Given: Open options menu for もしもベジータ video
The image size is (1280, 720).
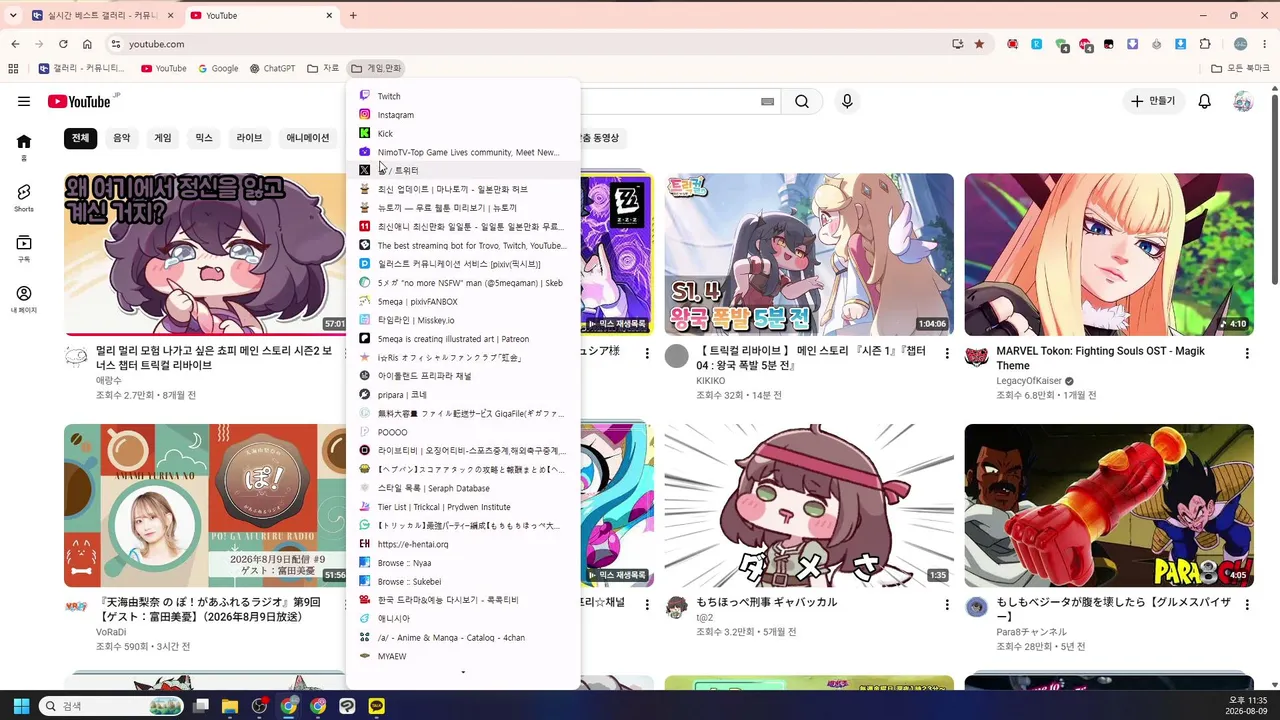Looking at the screenshot, I should pos(1247,605).
